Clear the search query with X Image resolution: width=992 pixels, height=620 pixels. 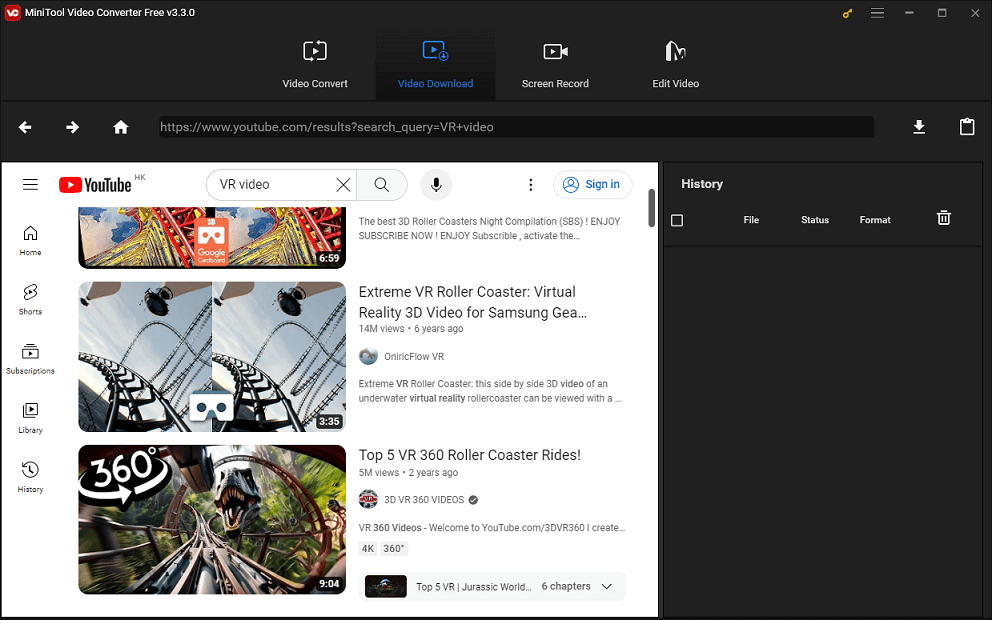[343, 184]
